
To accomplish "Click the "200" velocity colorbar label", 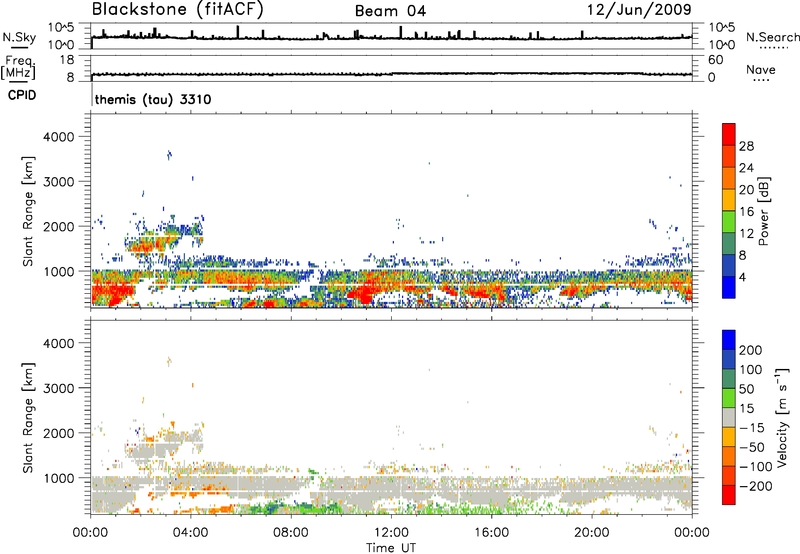I will [751, 350].
